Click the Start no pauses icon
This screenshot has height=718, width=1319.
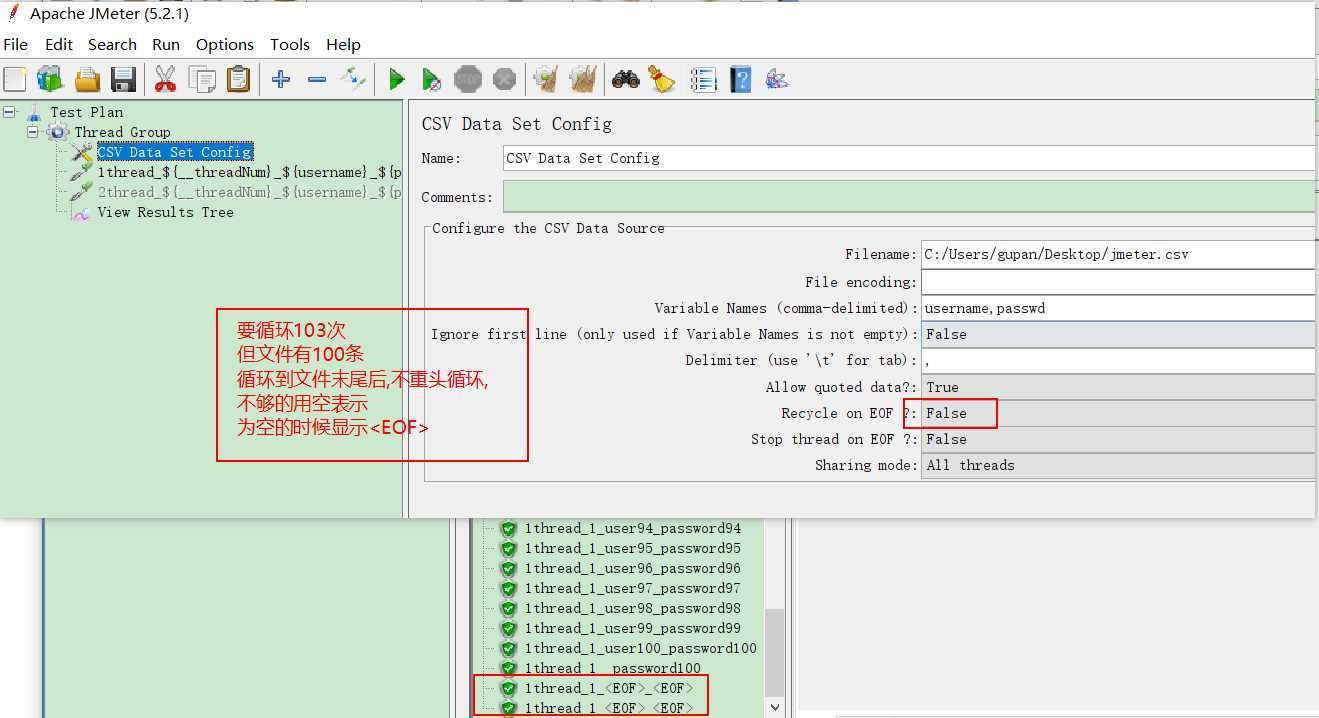(431, 79)
